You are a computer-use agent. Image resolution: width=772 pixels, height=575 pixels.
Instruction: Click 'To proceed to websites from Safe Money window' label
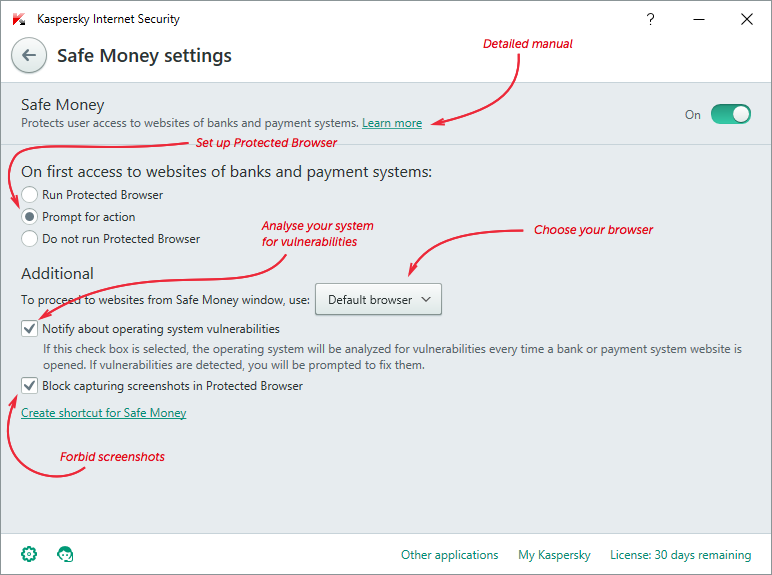pos(165,300)
